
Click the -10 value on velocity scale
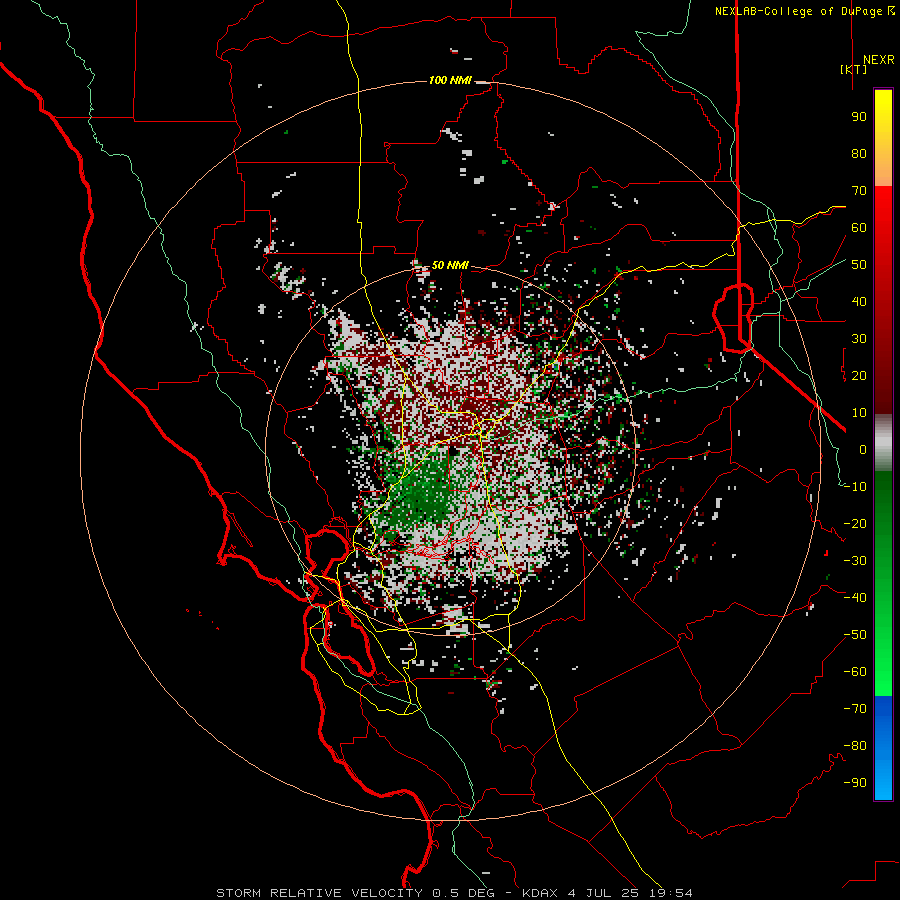tap(855, 487)
